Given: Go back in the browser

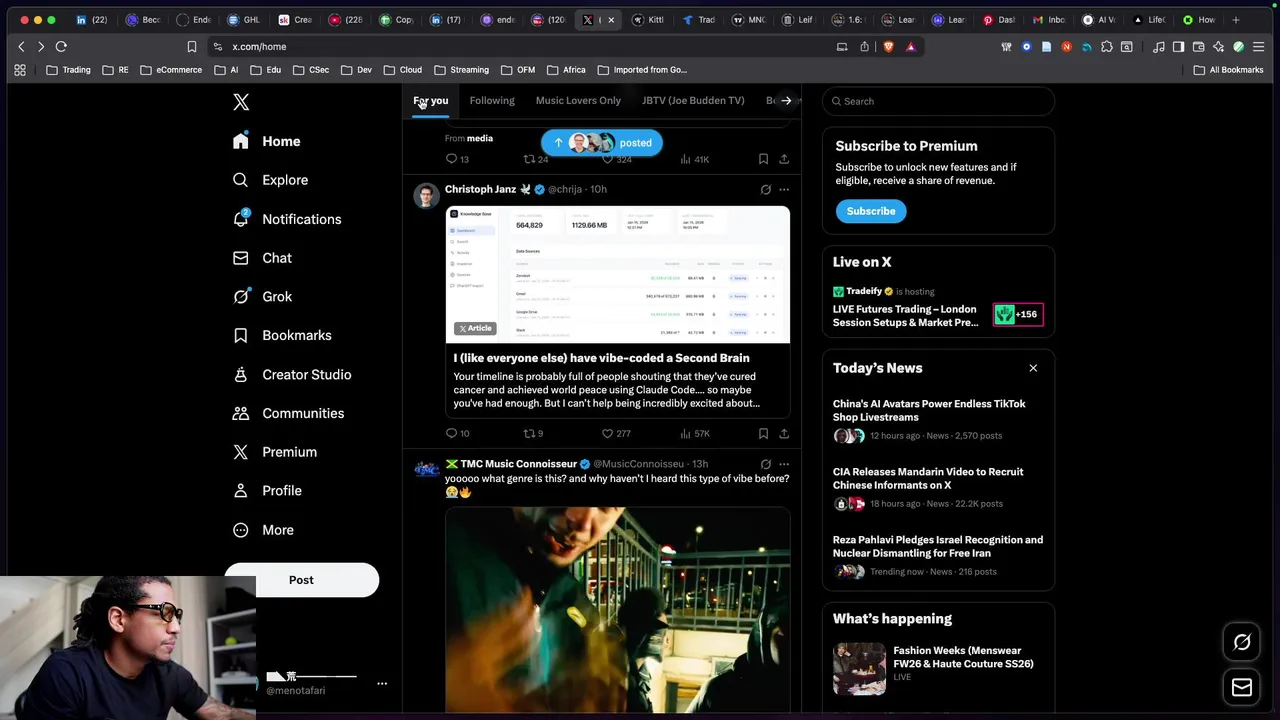Looking at the screenshot, I should click(21, 46).
